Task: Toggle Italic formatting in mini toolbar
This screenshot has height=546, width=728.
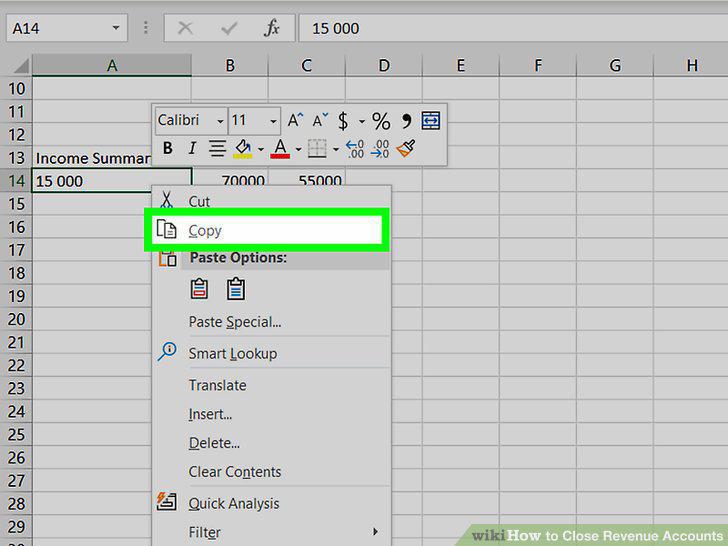Action: 192,149
